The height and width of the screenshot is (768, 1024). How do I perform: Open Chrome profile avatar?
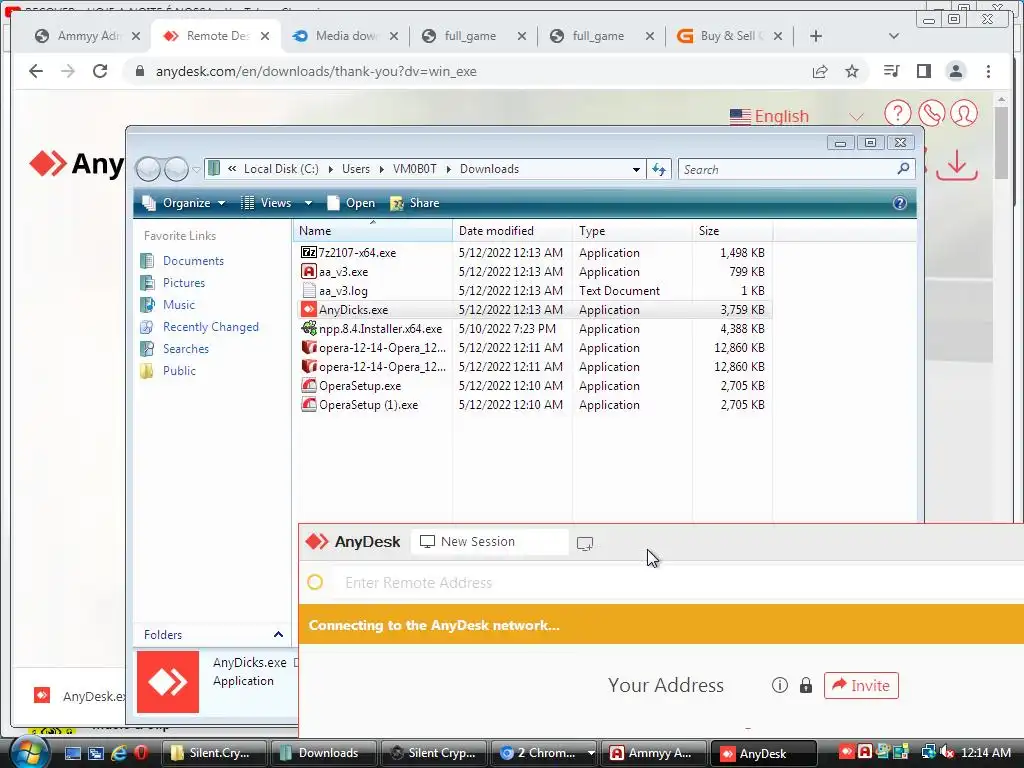point(955,71)
